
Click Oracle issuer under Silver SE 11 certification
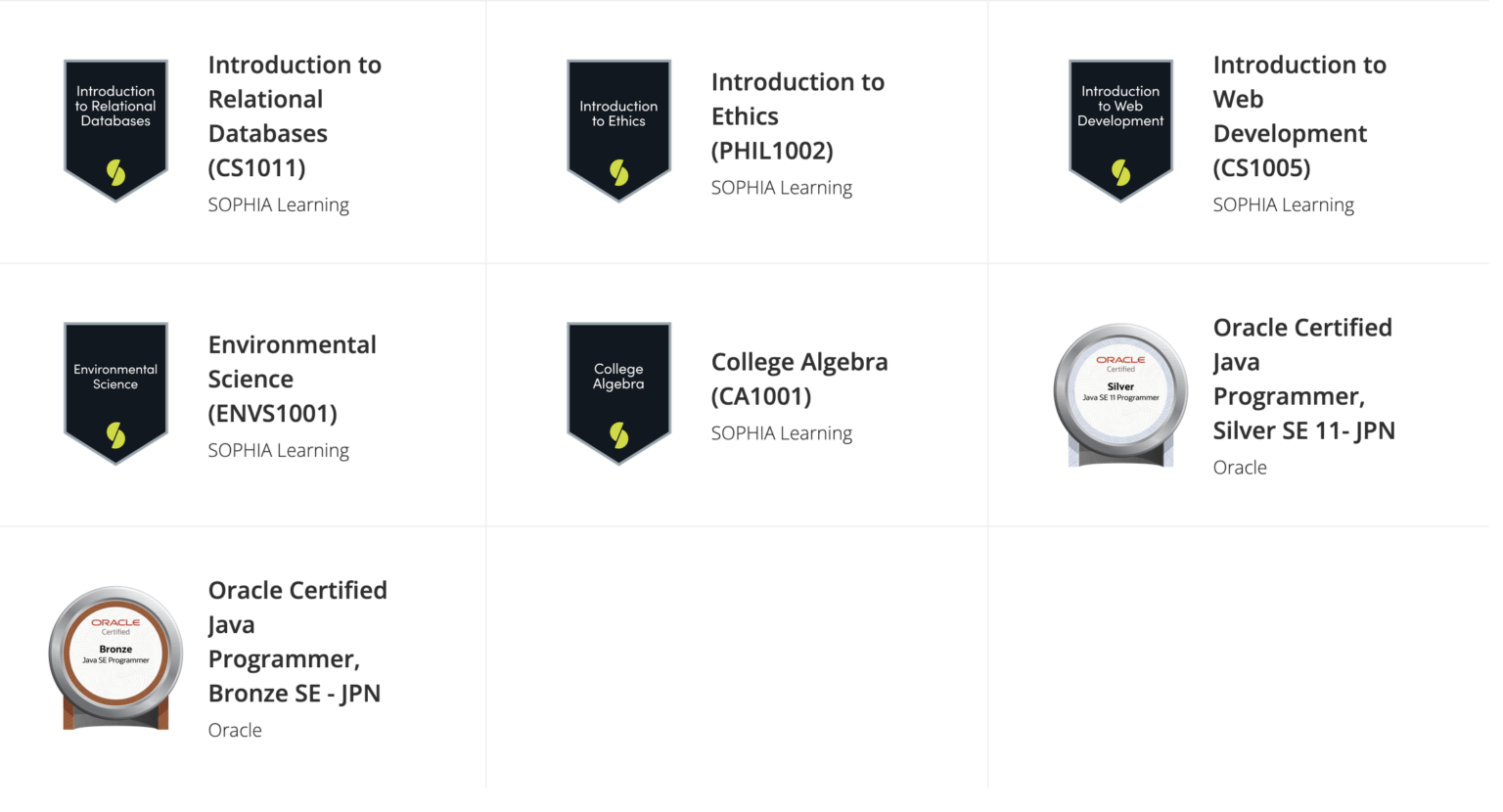(1239, 468)
